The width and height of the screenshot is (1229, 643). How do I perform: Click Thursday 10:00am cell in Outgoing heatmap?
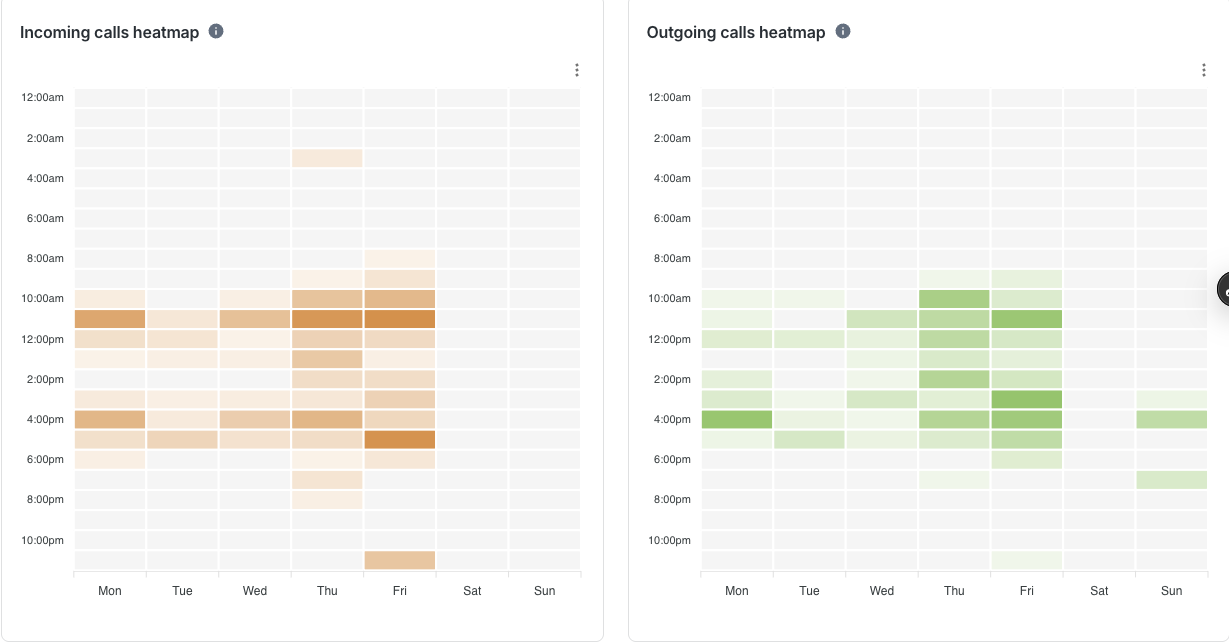954,299
